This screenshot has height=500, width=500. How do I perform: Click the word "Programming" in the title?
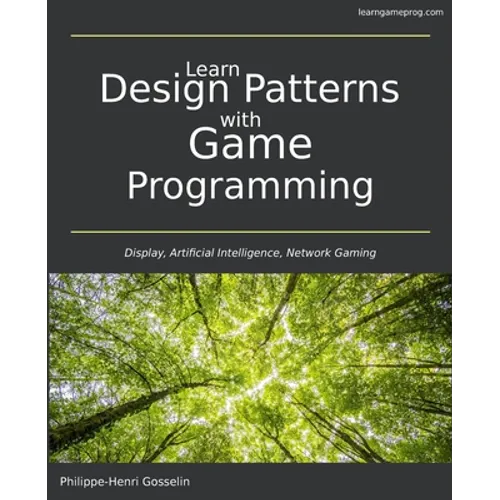[x=250, y=187]
